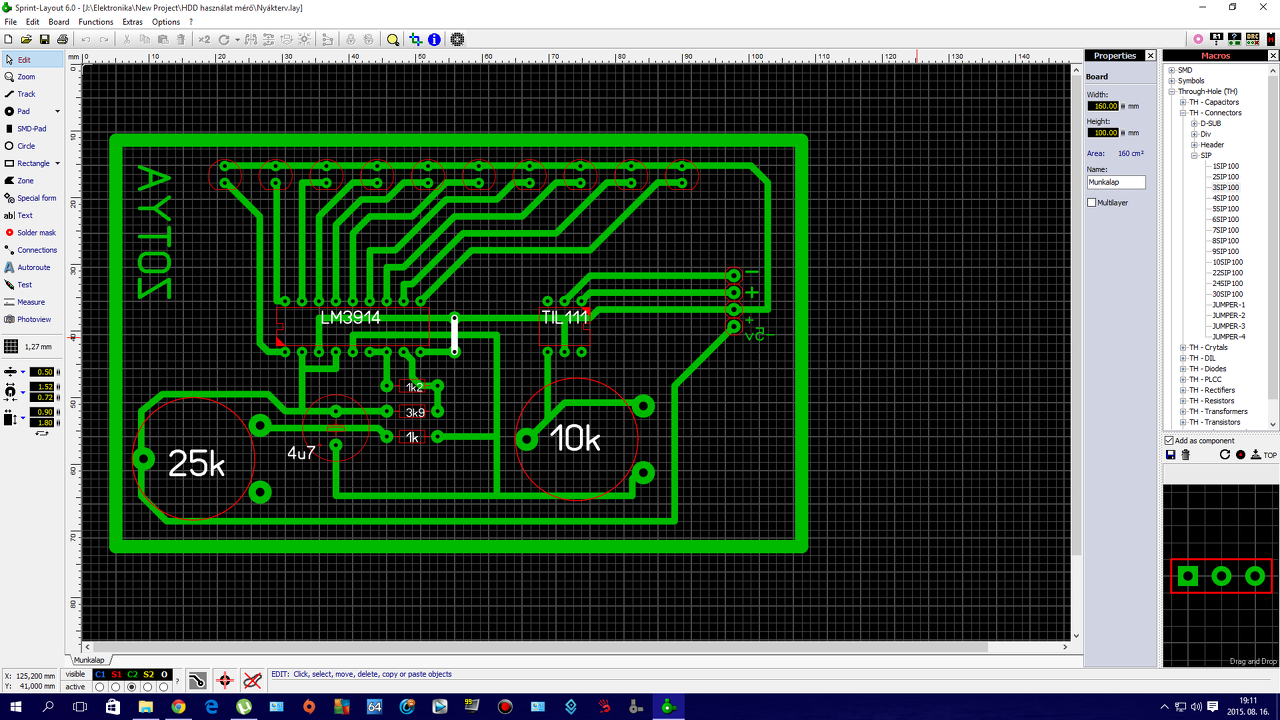1280x720 pixels.
Task: Select the JUMPER-2 macro
Action: [x=1228, y=315]
